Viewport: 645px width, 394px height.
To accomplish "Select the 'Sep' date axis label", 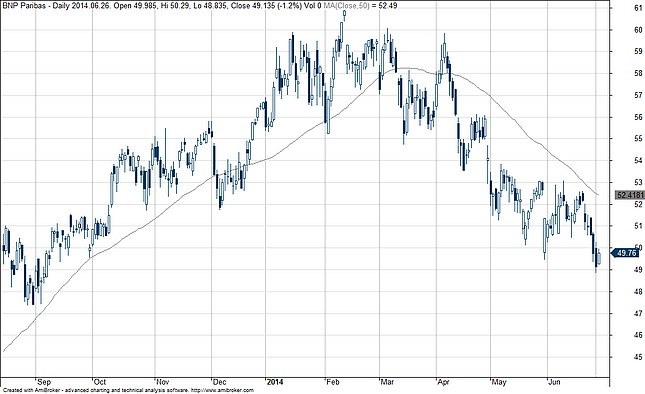I will pos(44,382).
